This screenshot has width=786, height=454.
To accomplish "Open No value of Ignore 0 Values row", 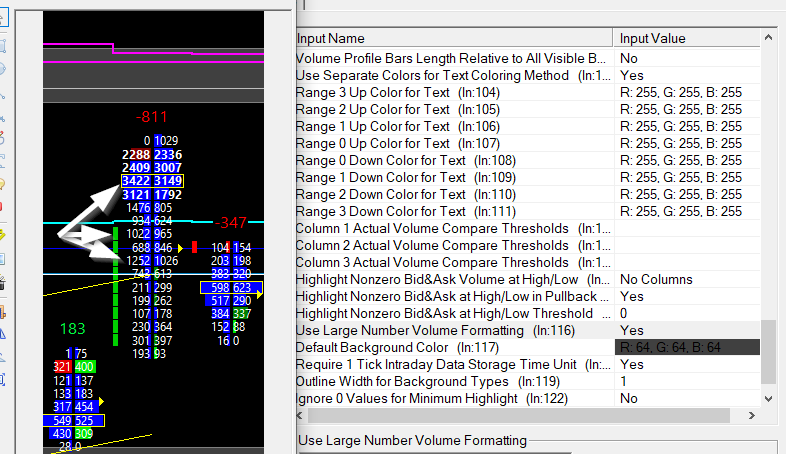I will coord(687,399).
